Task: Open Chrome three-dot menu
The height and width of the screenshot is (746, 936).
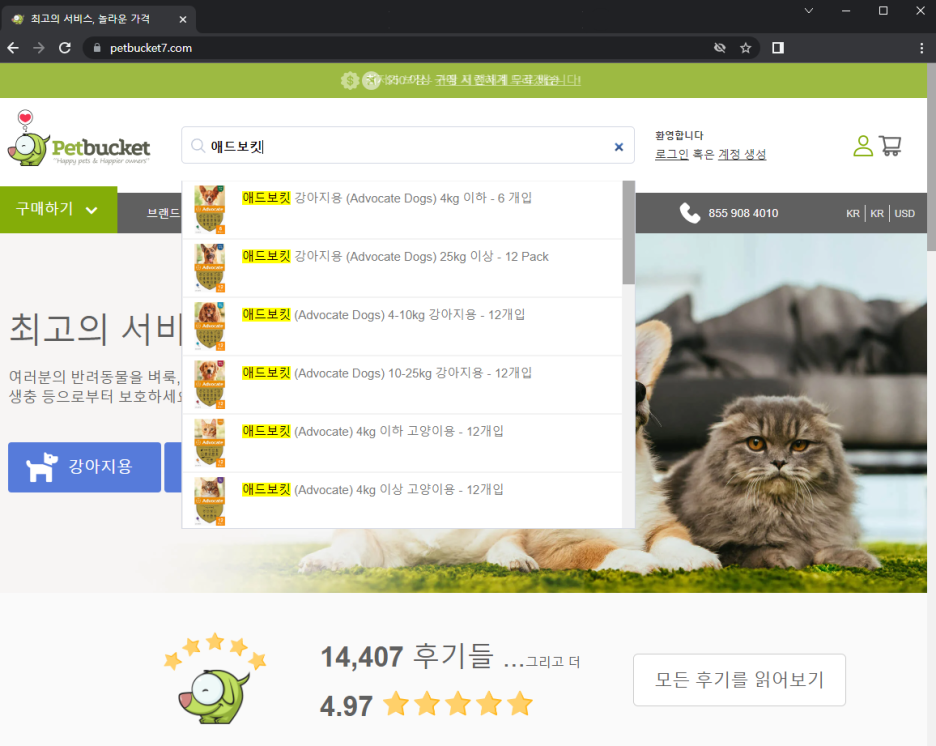Action: [922, 48]
